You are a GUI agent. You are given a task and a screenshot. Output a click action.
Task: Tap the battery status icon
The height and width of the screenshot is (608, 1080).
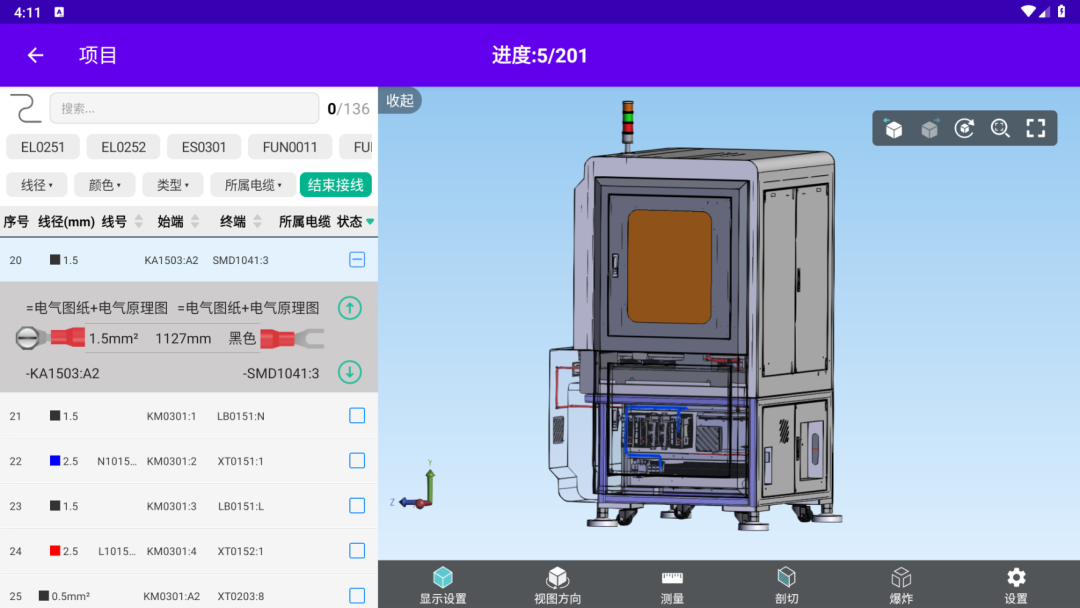[x=1061, y=12]
